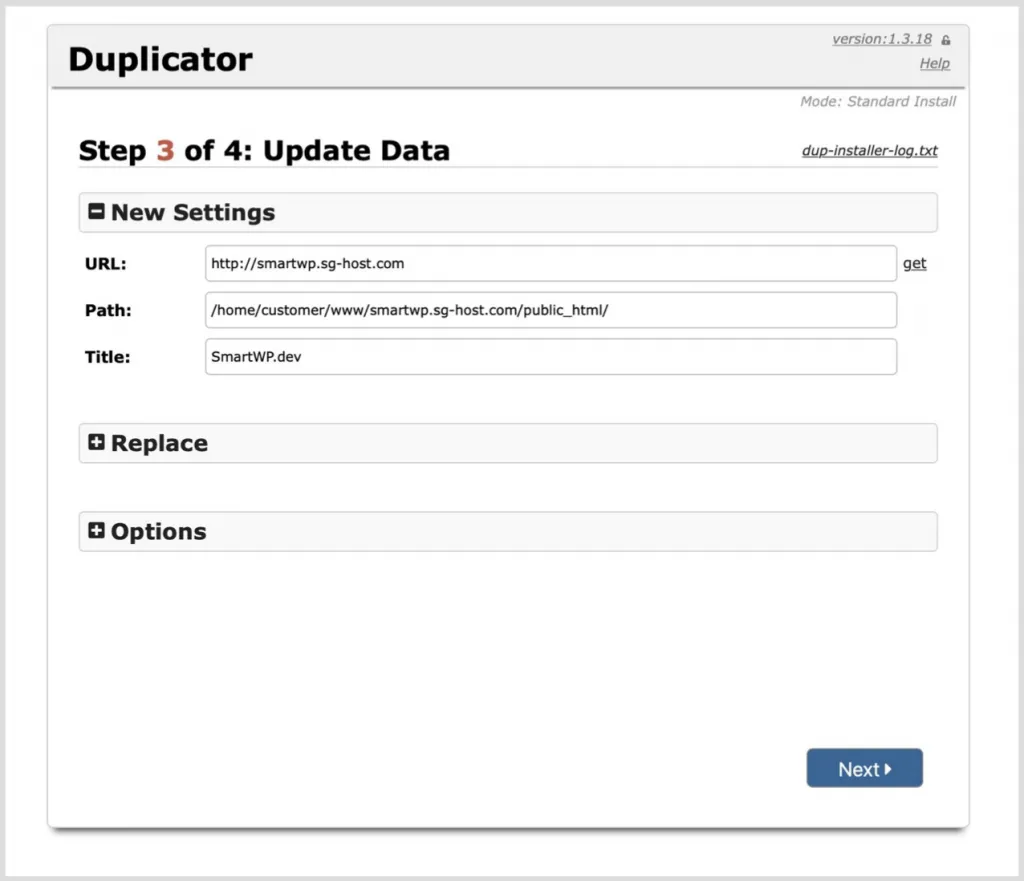Click the square icon beside New Settings
Image resolution: width=1024 pixels, height=881 pixels.
click(97, 211)
